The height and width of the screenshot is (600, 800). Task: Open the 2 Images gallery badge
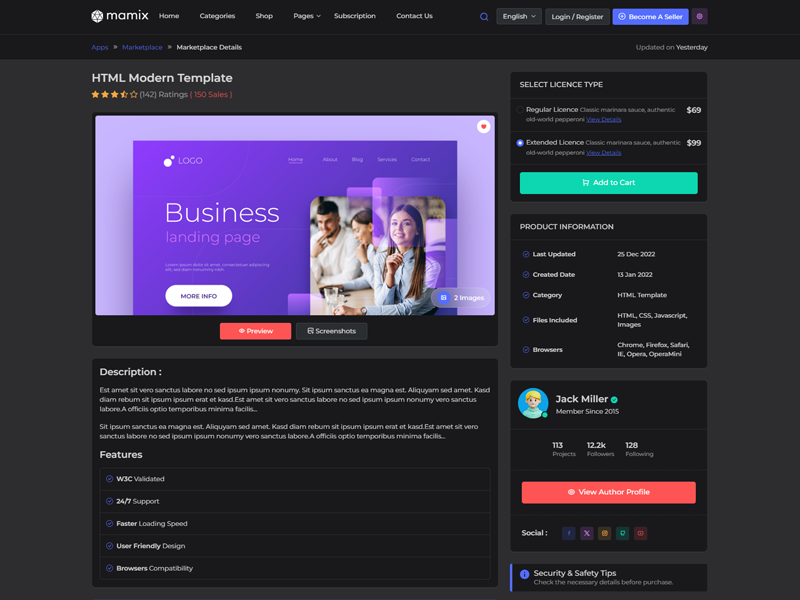click(x=462, y=298)
